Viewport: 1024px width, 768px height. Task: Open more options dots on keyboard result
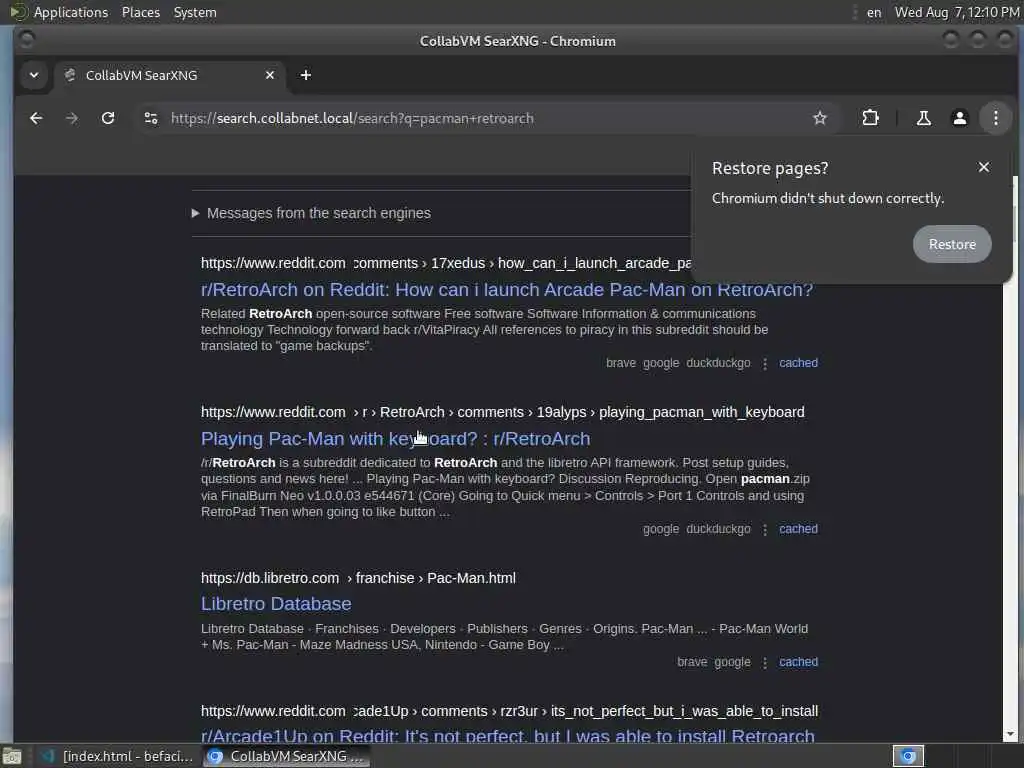pos(765,530)
